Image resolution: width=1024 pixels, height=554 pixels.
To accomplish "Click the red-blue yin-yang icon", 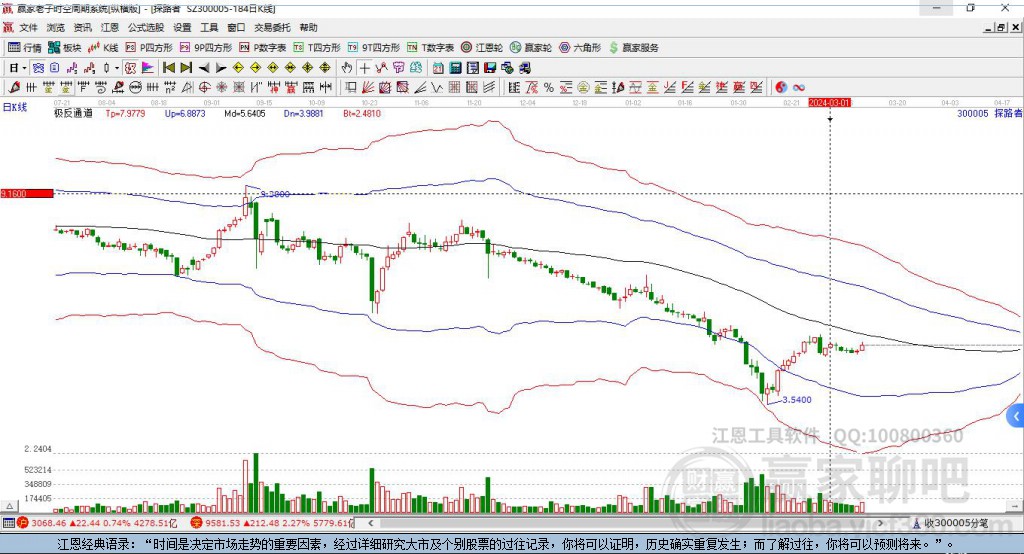I will coord(781,87).
